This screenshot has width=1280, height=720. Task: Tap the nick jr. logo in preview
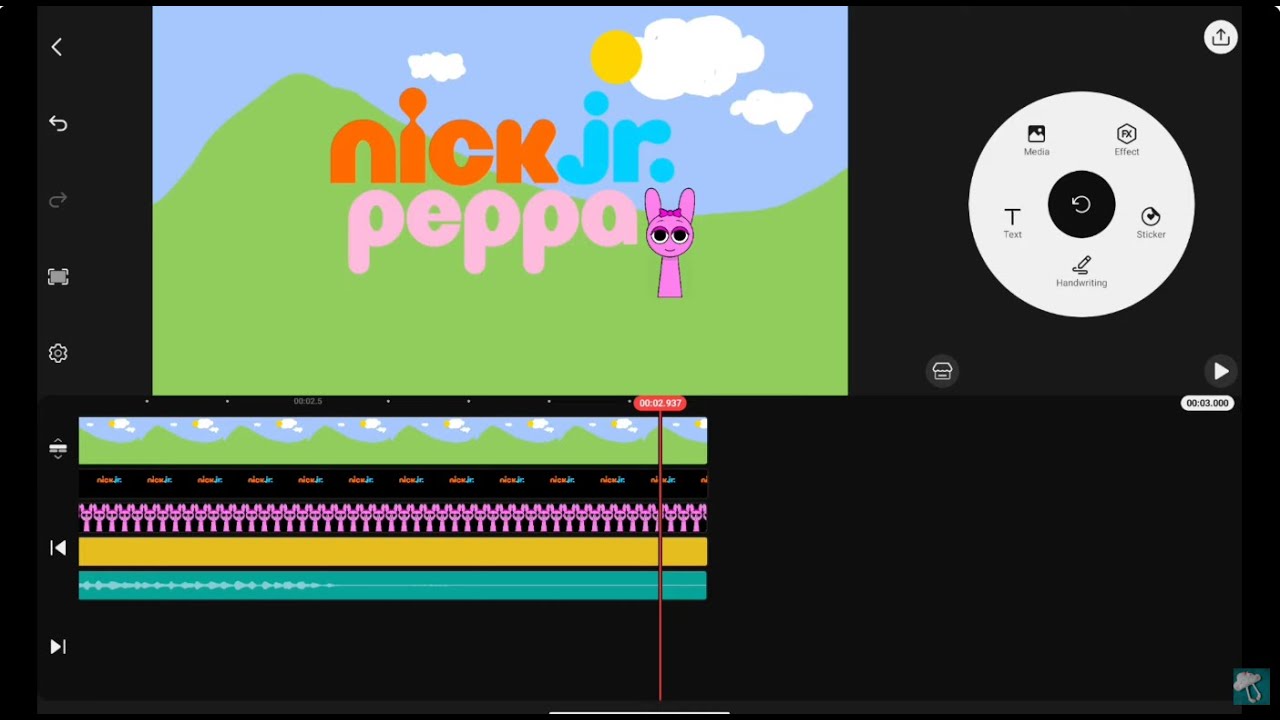(x=502, y=138)
